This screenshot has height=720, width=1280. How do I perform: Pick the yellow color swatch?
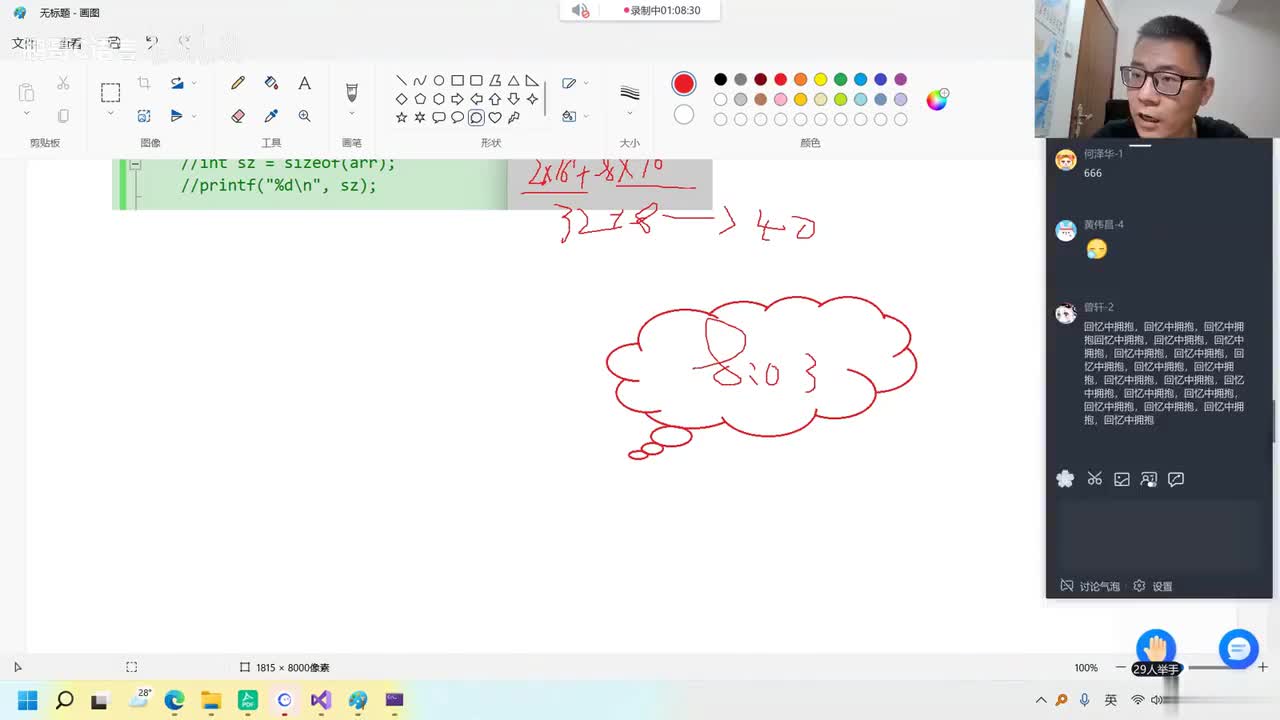pos(820,80)
